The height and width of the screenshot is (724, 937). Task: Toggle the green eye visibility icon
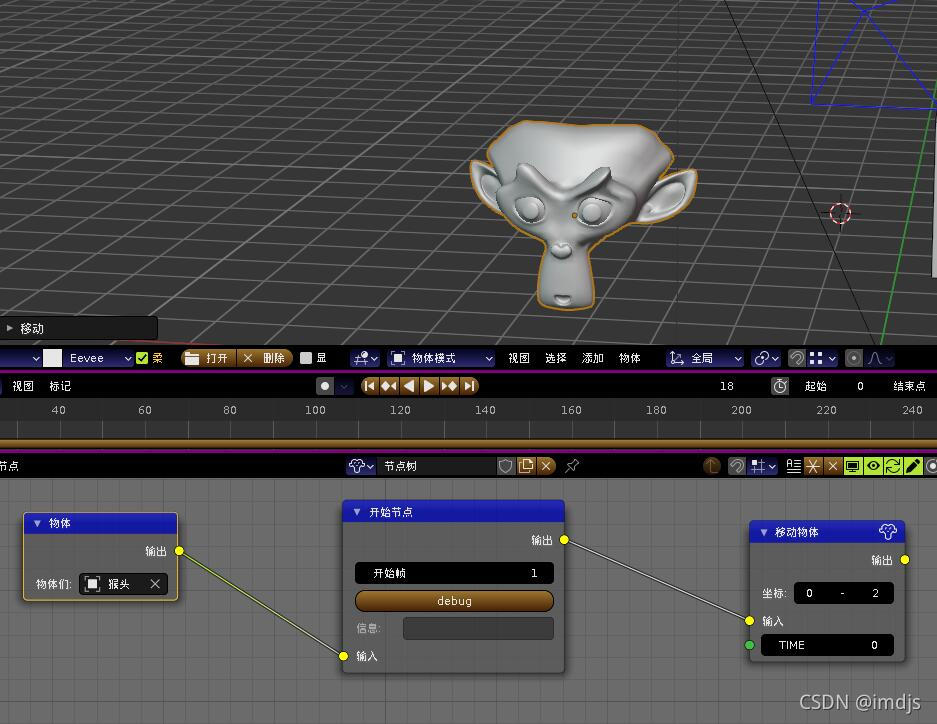(873, 466)
